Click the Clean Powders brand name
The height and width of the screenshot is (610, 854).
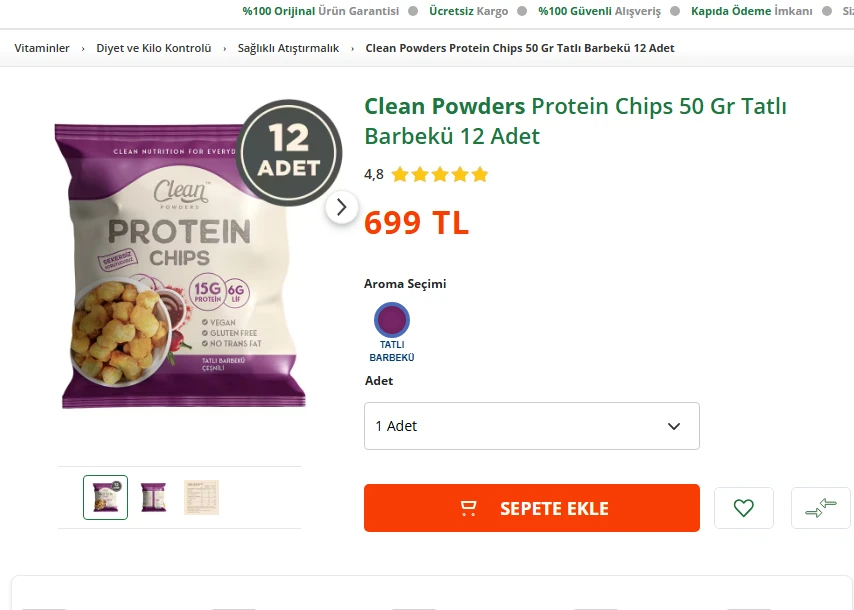444,105
